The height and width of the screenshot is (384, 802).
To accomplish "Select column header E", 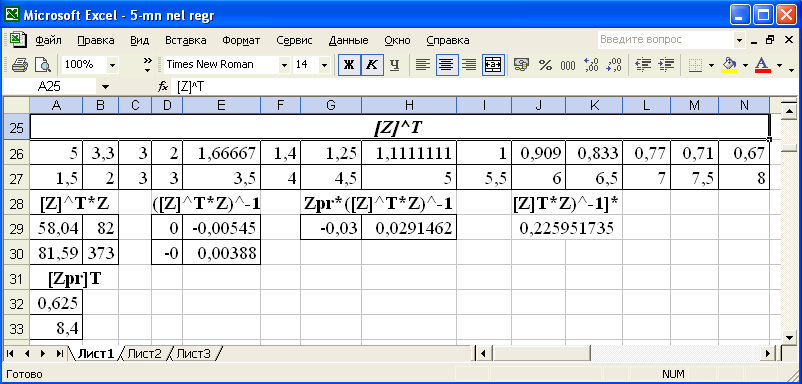I will [221, 105].
